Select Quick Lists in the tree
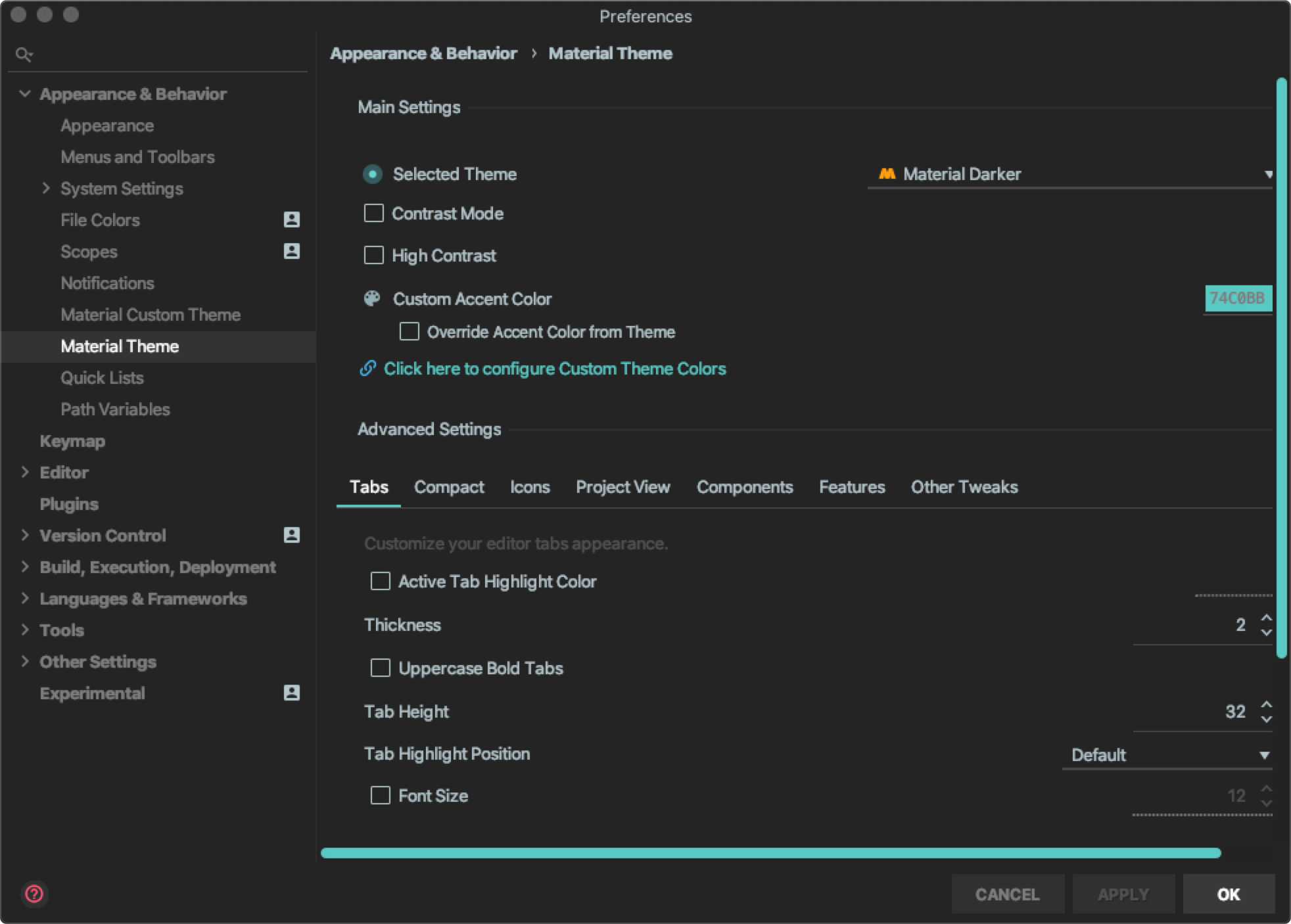1291x924 pixels. pos(102,378)
